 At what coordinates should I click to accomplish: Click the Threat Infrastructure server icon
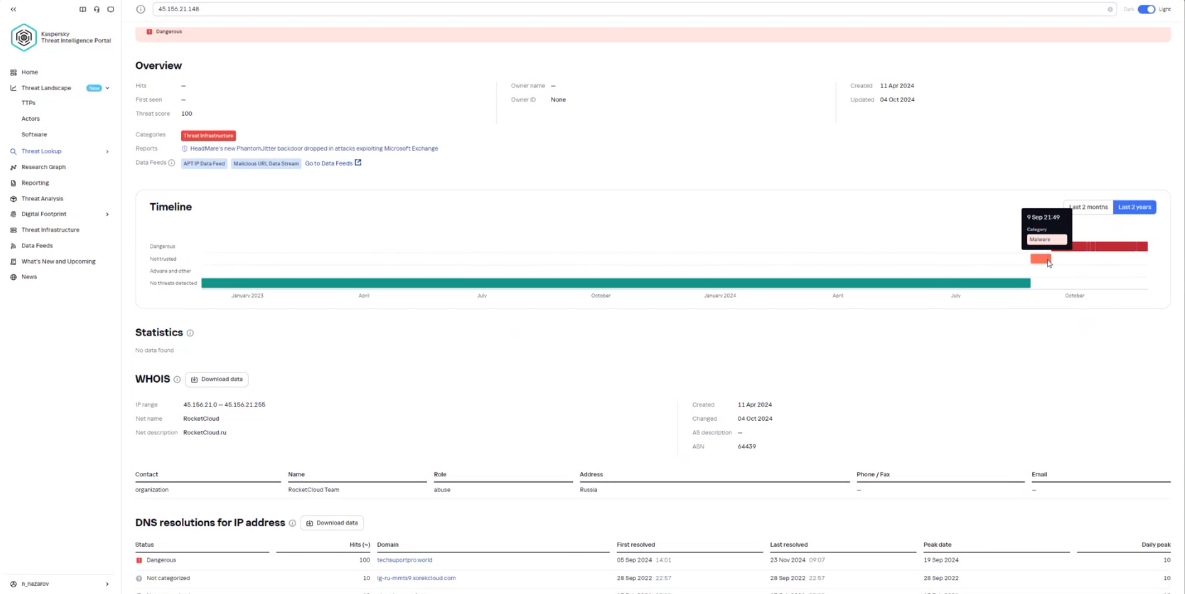[14, 230]
